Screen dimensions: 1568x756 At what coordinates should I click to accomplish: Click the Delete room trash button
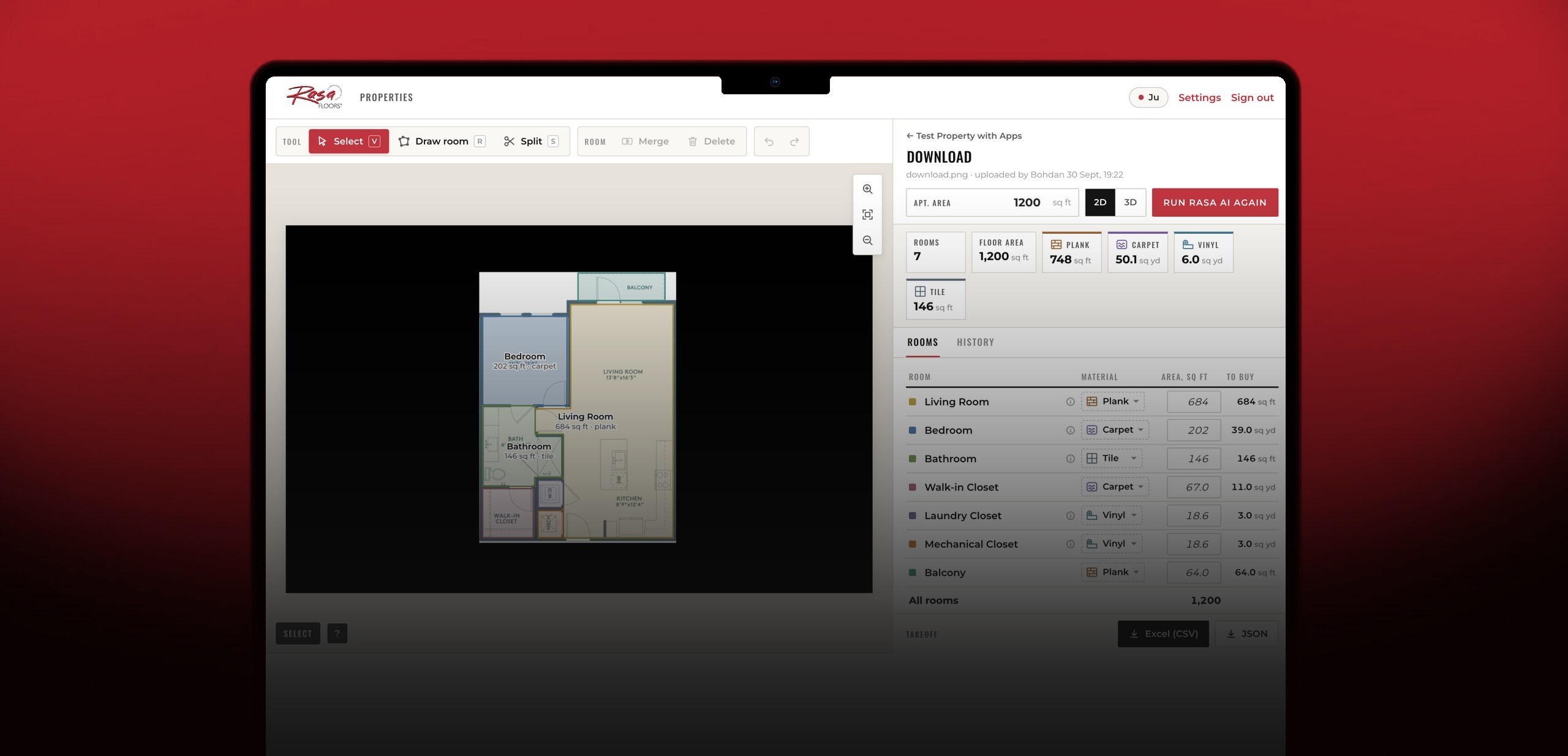(711, 141)
